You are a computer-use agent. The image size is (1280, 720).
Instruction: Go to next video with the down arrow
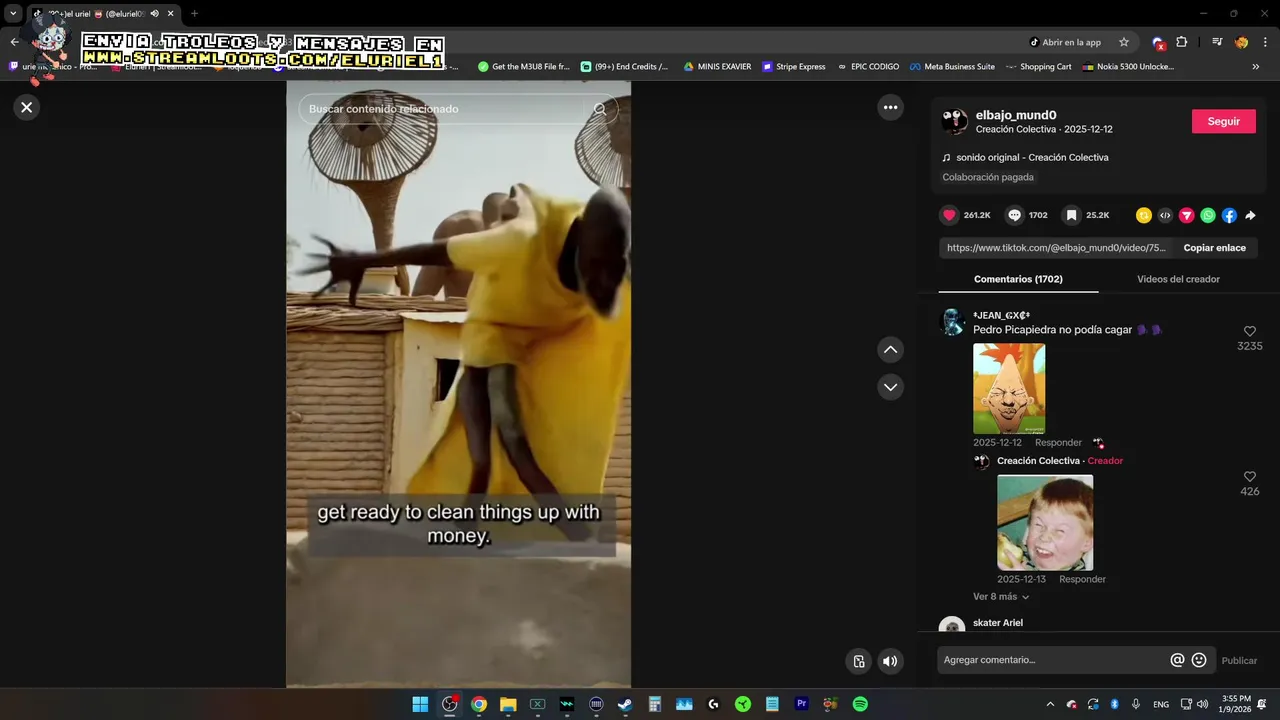890,387
